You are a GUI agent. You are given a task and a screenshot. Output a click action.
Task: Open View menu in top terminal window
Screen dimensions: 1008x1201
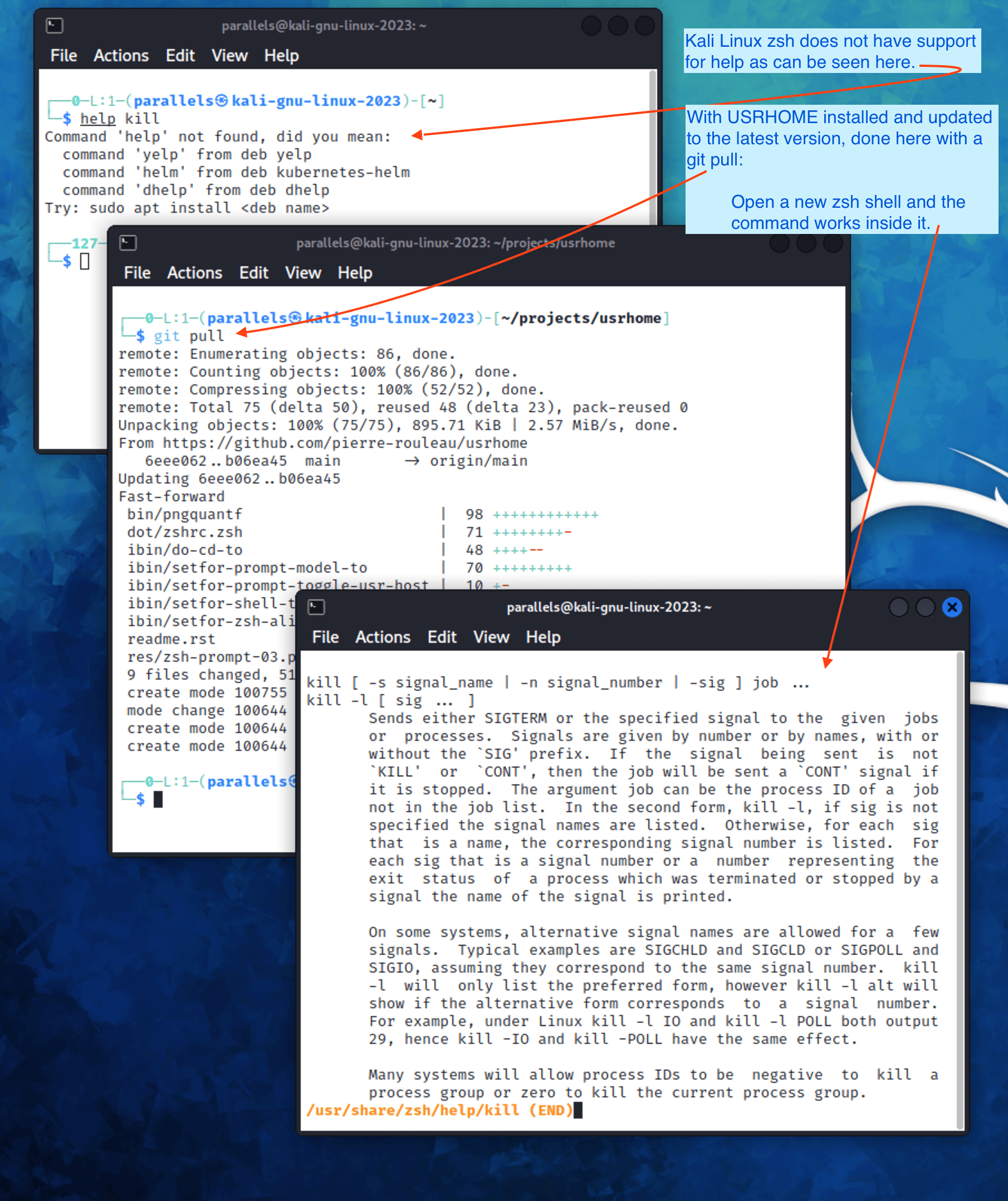[x=230, y=56]
